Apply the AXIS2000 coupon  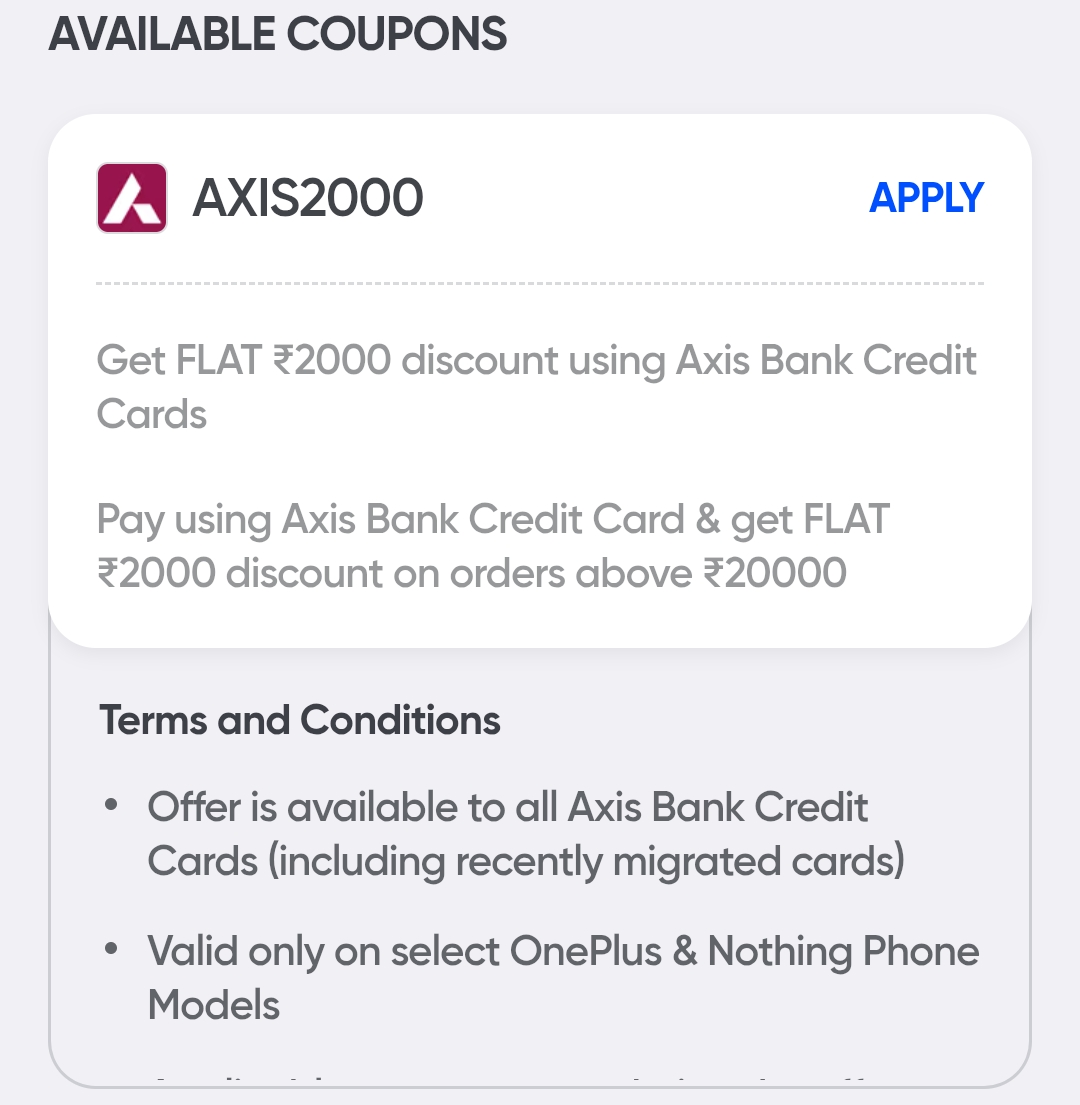click(x=926, y=198)
